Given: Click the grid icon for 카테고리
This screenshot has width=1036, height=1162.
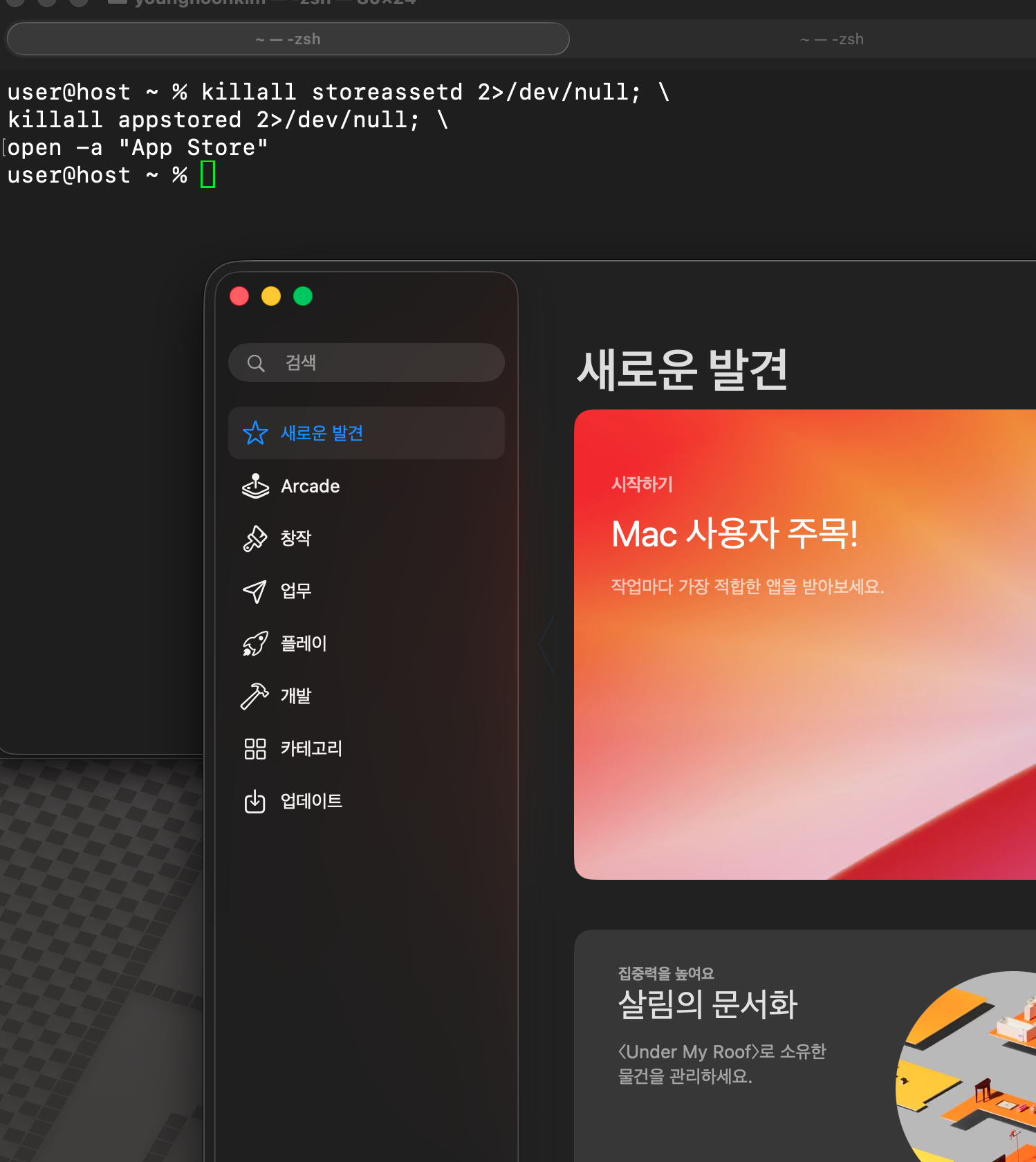Looking at the screenshot, I should [x=255, y=748].
